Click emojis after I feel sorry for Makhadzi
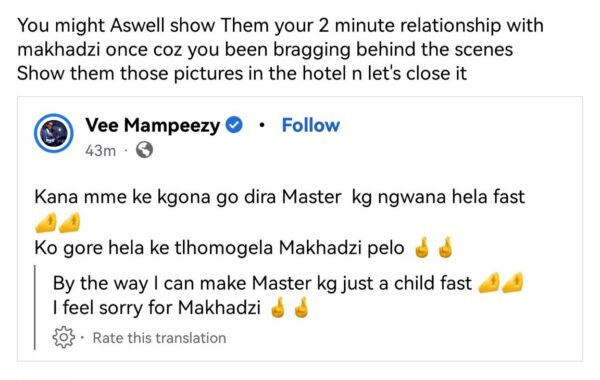The width and height of the screenshot is (600, 380). [290, 307]
